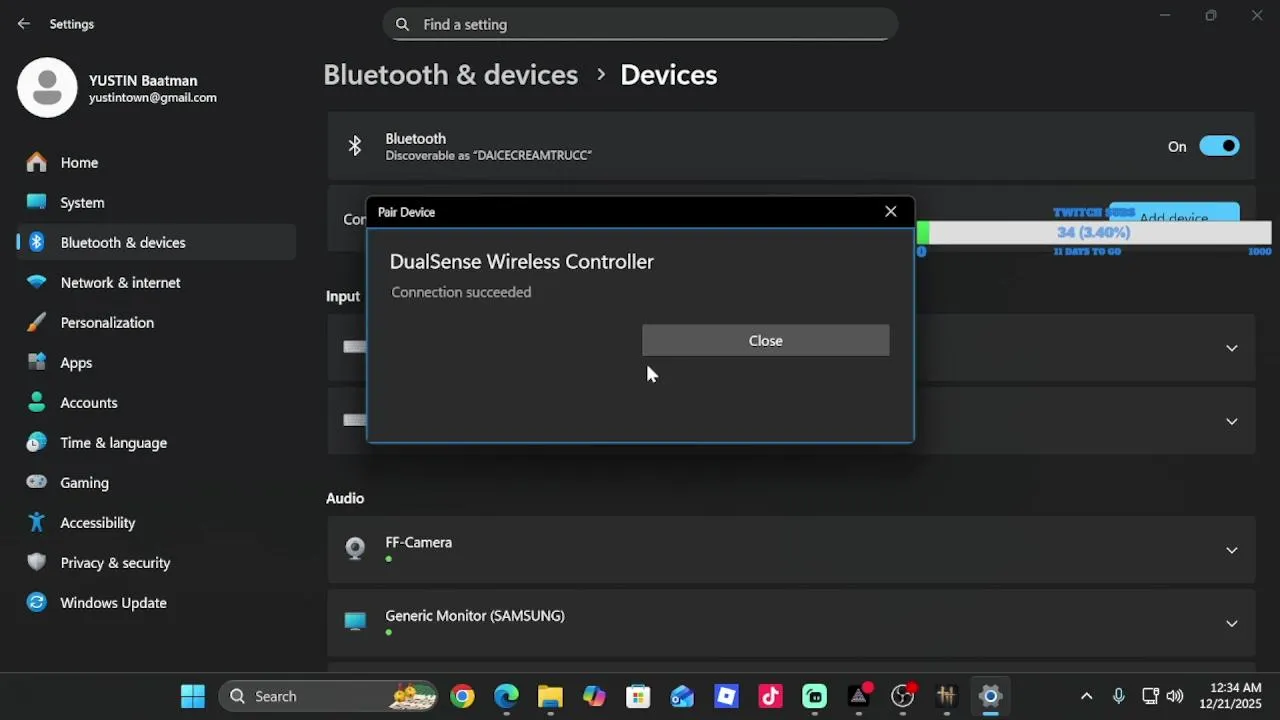1280x720 pixels.
Task: Open the Windows Start menu
Action: [x=193, y=696]
